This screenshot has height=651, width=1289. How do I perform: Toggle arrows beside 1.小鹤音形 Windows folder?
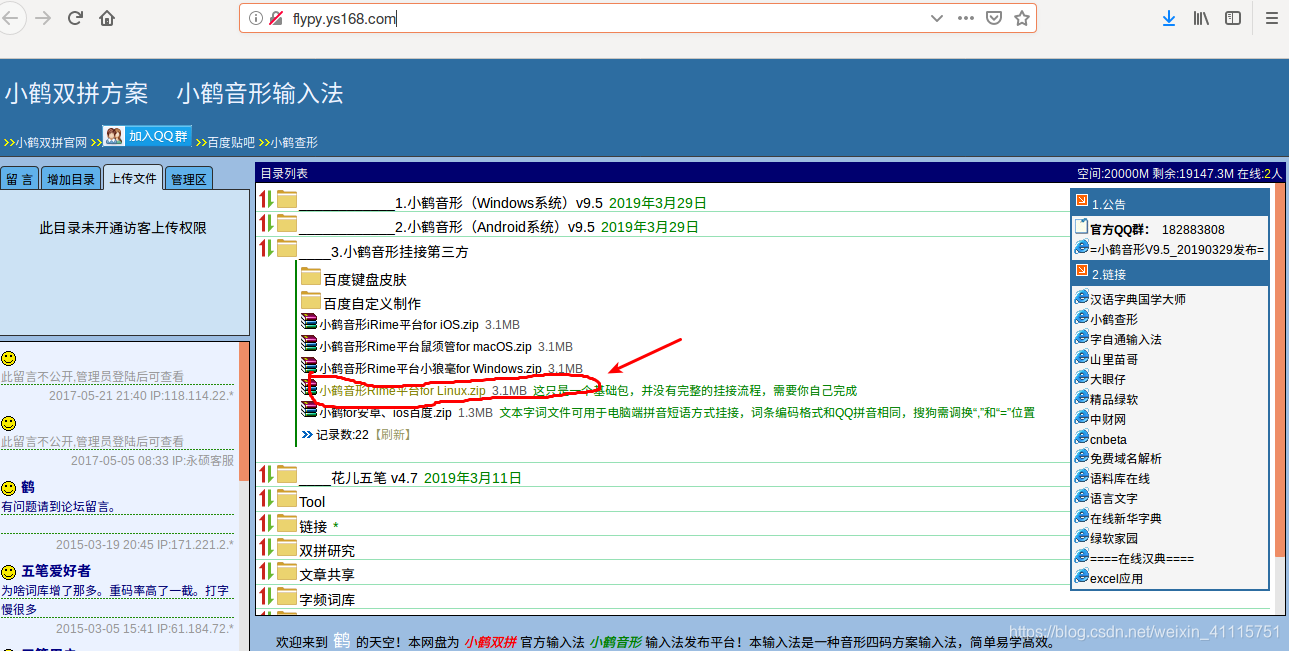point(266,200)
